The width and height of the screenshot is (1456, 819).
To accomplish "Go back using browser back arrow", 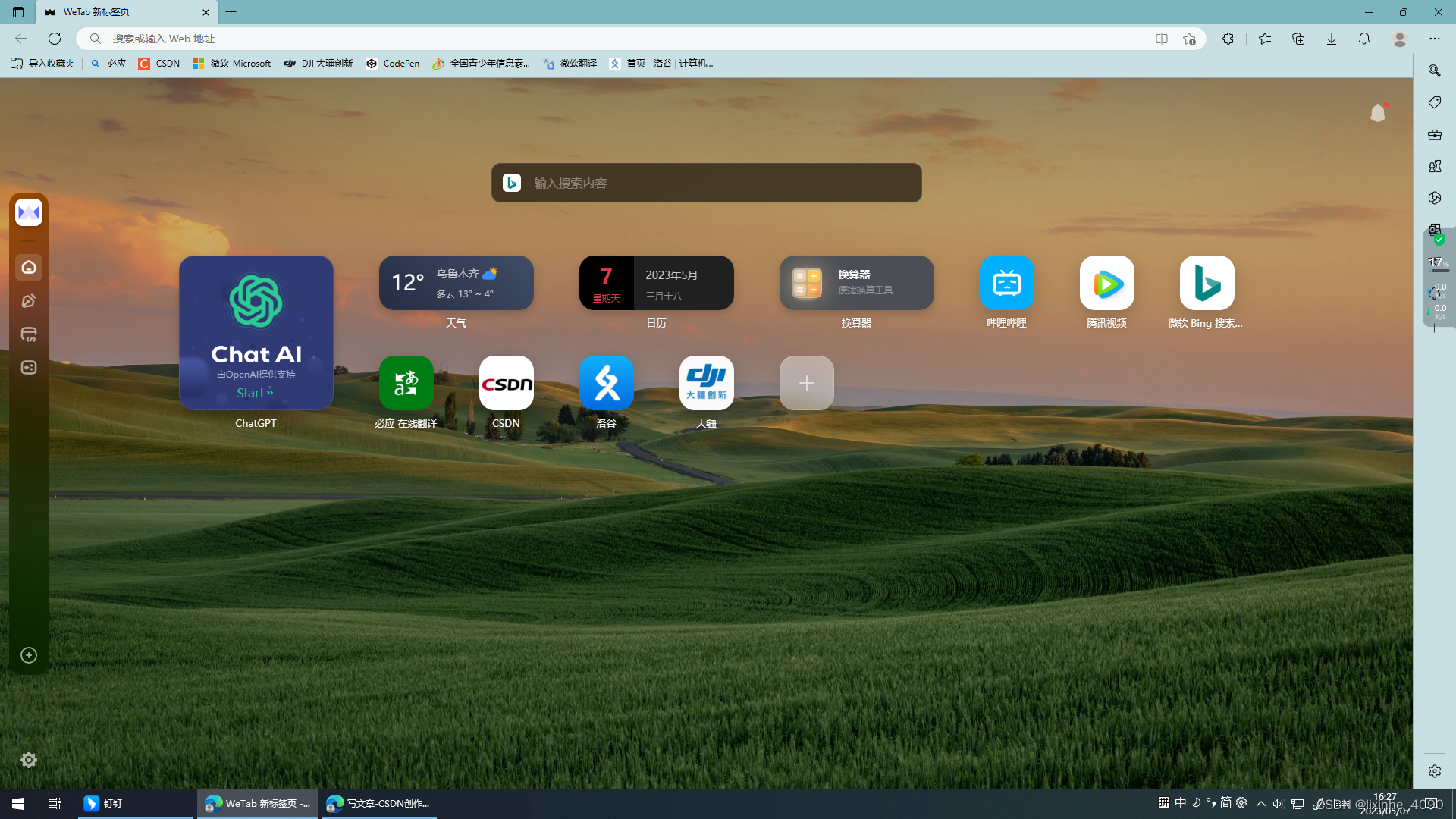I will pos(21,39).
